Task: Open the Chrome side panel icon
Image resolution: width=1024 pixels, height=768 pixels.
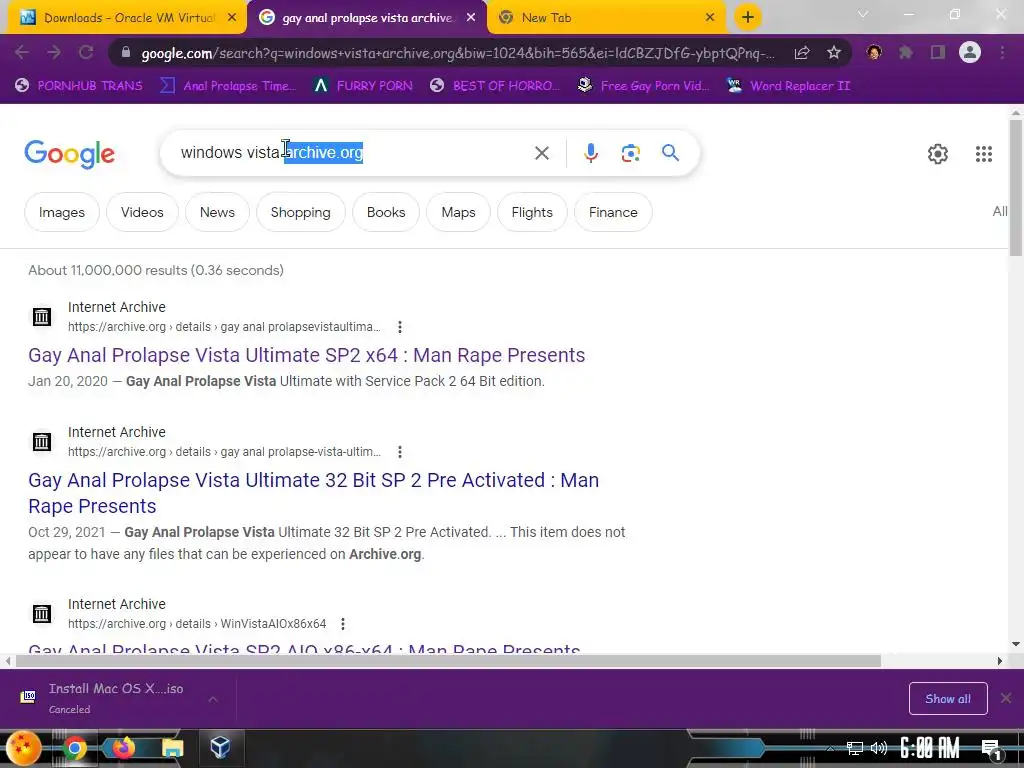Action: coord(938,52)
